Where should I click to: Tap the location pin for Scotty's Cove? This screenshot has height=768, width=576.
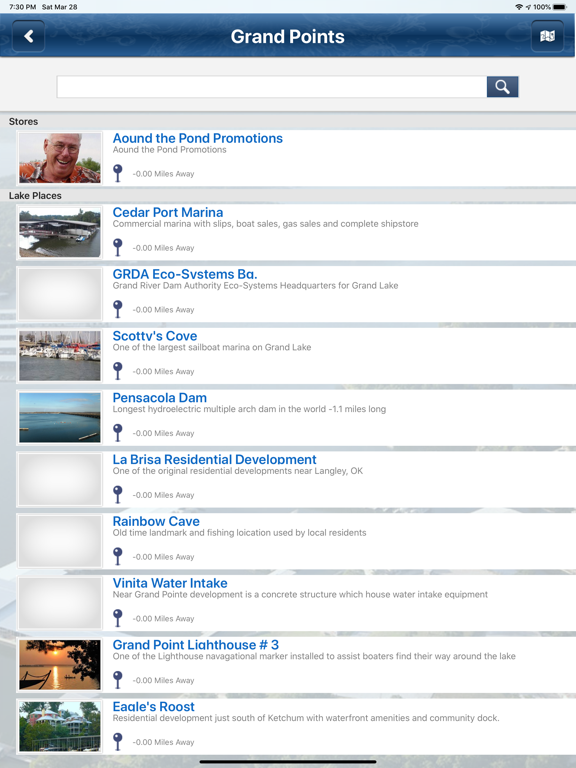[x=118, y=370]
